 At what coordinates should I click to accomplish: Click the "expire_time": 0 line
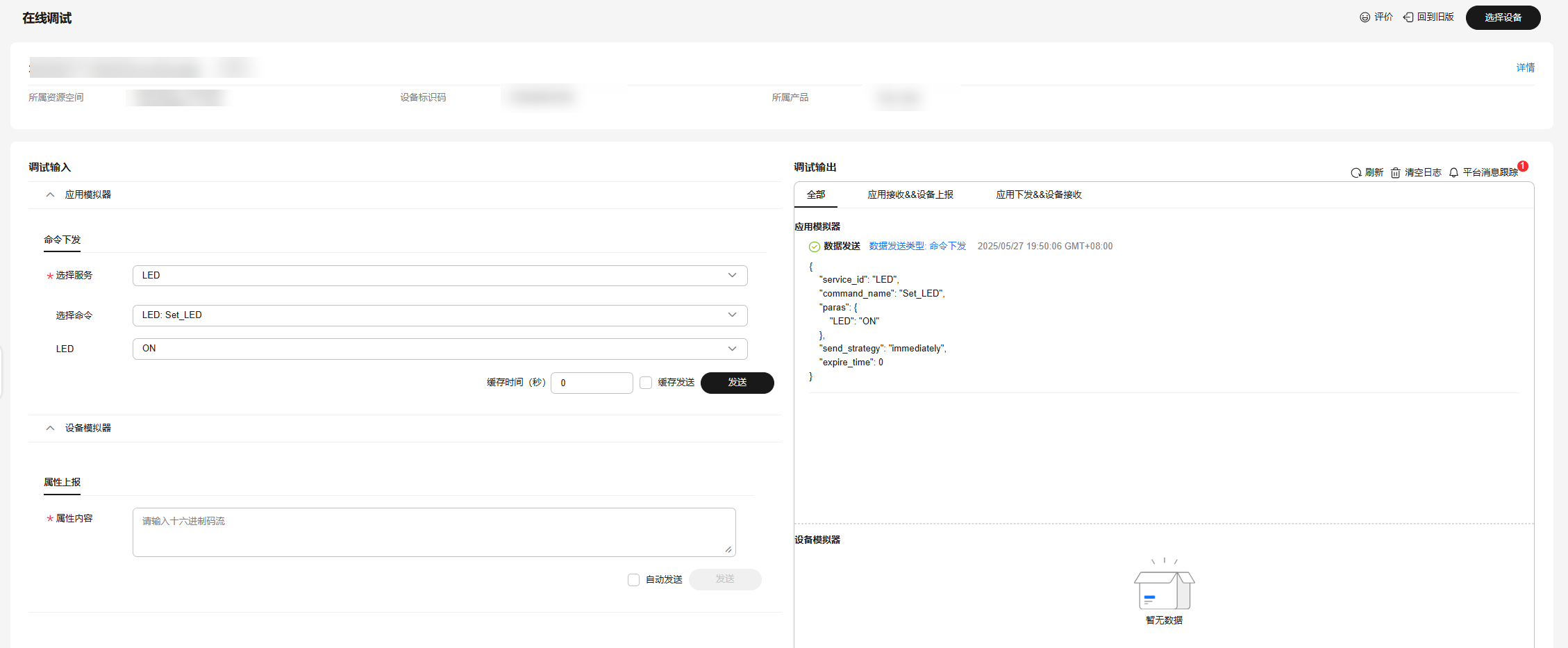coord(851,363)
